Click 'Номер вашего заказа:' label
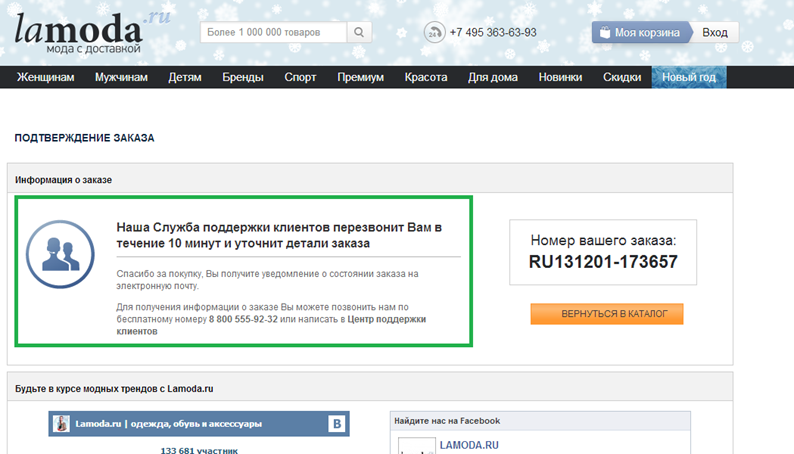 tap(603, 240)
